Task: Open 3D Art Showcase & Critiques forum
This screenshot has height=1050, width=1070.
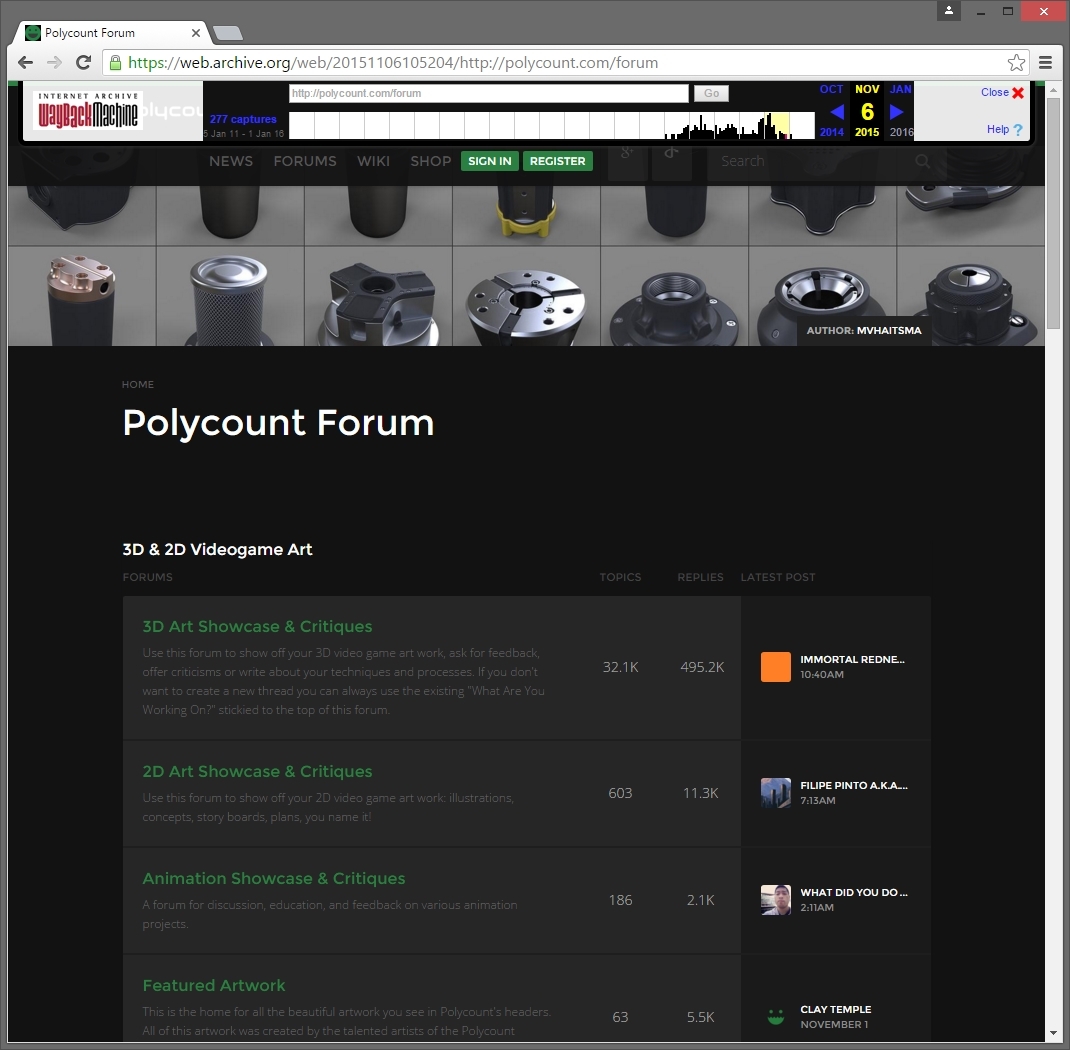Action: click(x=257, y=626)
